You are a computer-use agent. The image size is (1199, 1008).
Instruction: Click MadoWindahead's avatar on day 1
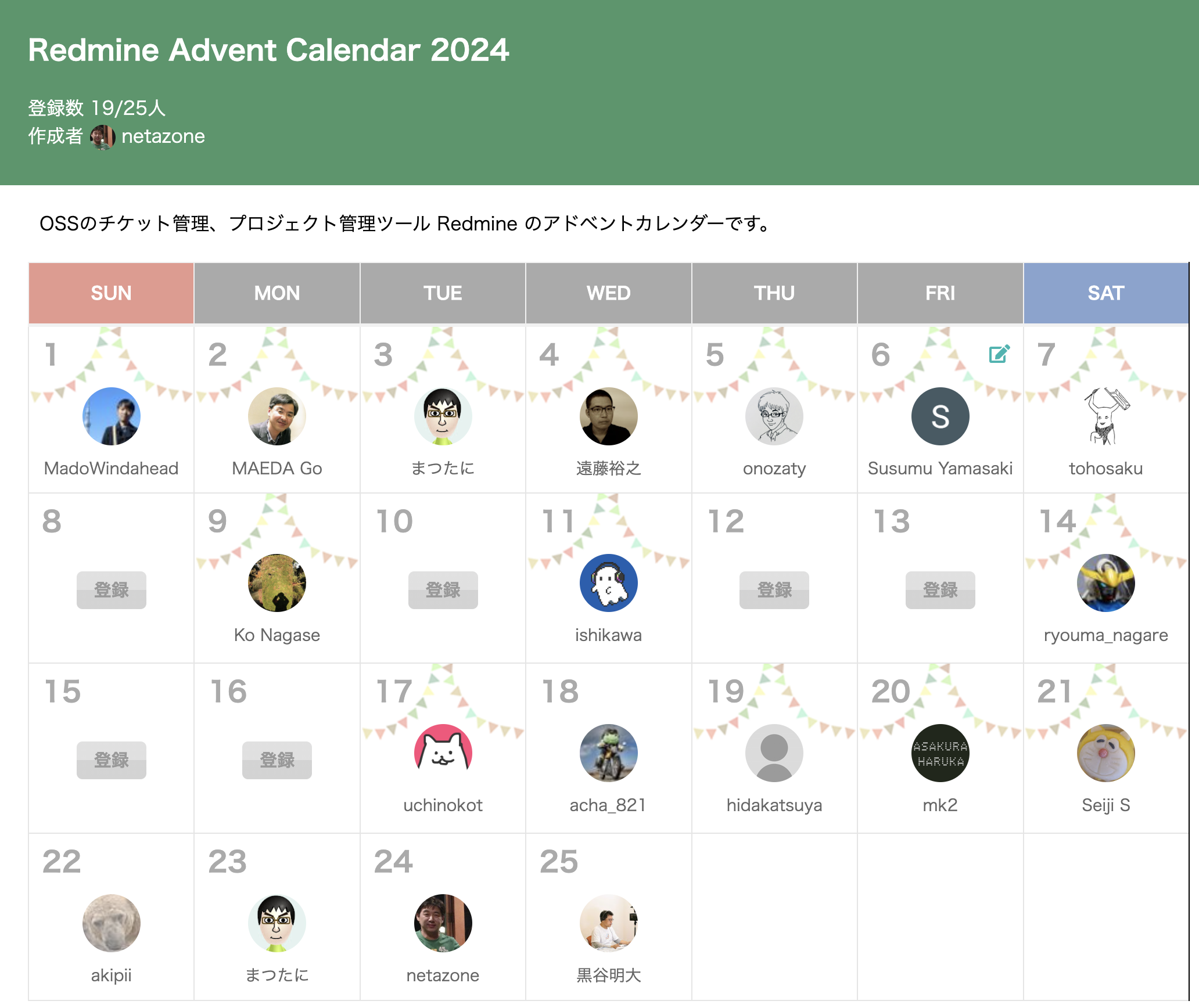[x=111, y=416]
